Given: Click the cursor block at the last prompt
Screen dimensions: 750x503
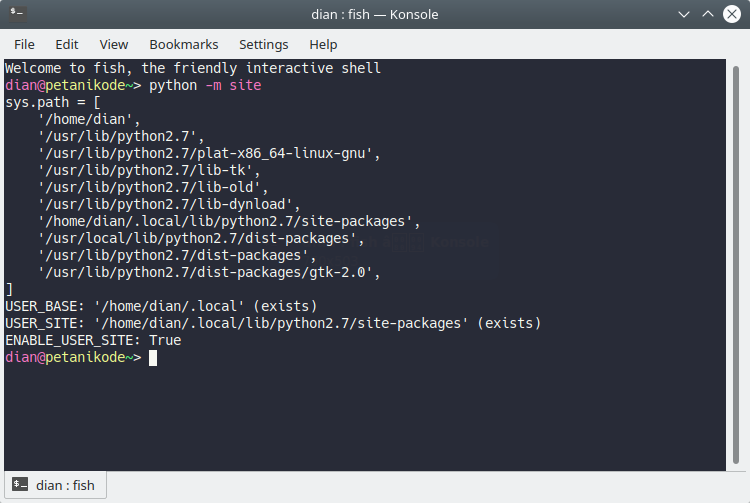Looking at the screenshot, I should pos(153,358).
